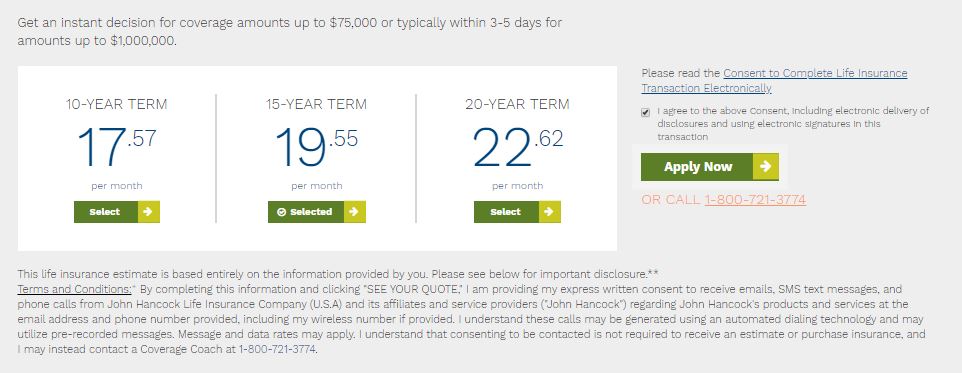Click the arrow icon on the 15-year Selected button
The height and width of the screenshot is (373, 962).
[355, 212]
